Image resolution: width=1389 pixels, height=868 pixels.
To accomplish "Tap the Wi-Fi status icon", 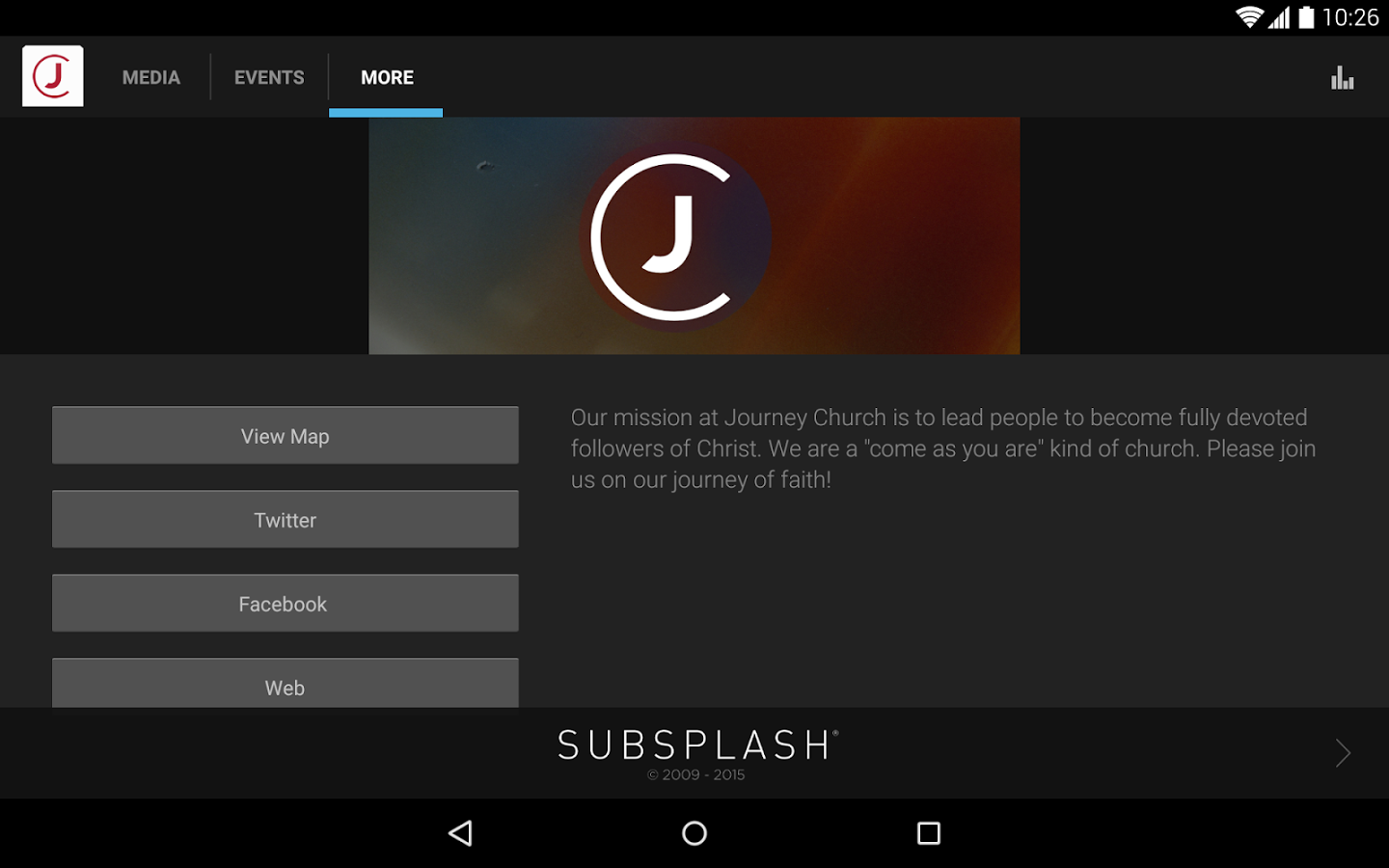I will [x=1250, y=17].
